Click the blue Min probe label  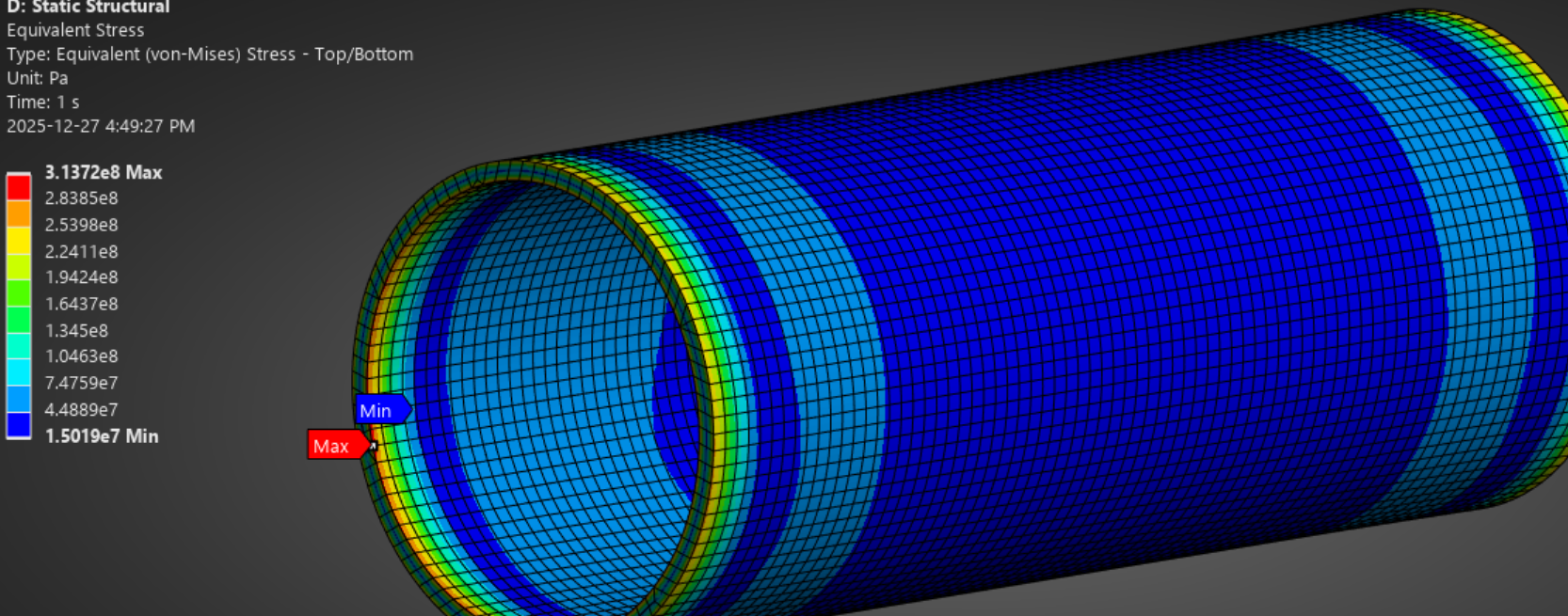click(382, 410)
